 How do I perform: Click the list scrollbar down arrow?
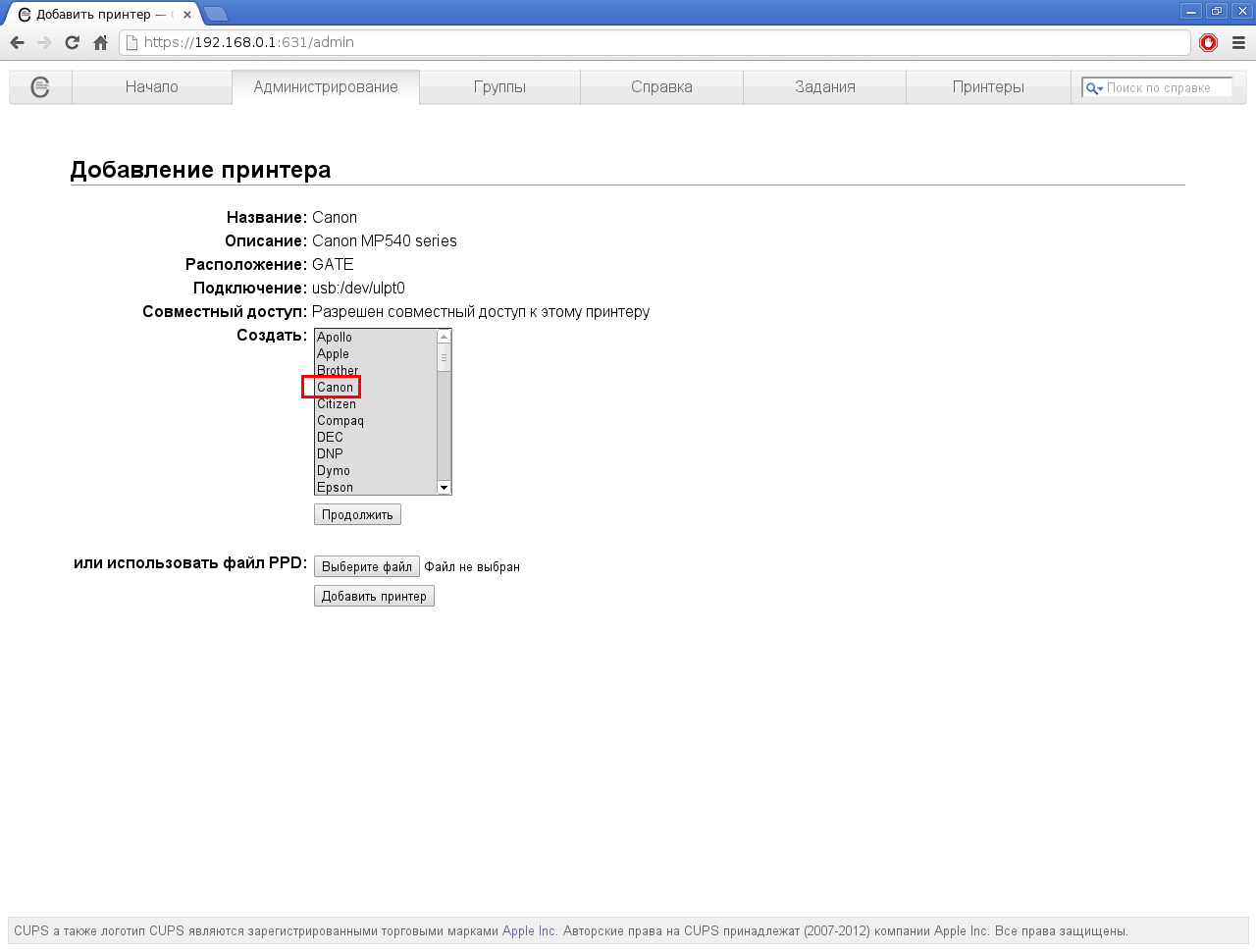444,488
